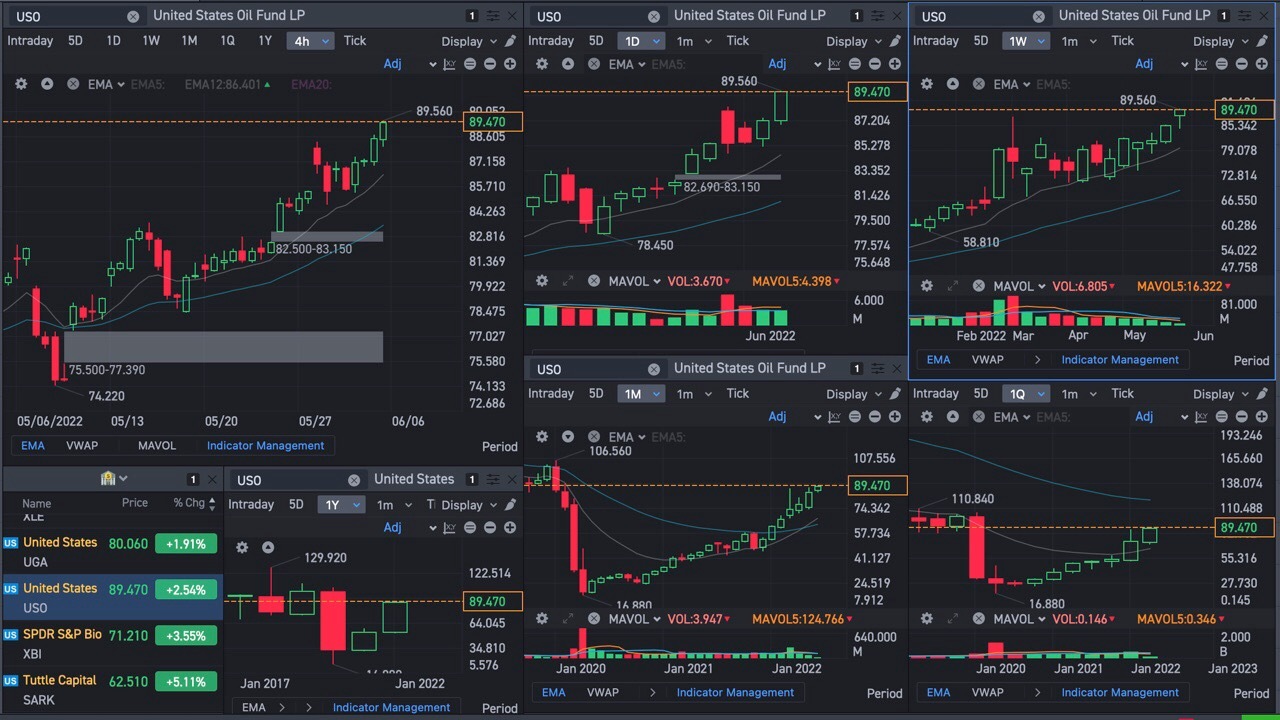Open the watchlist selector dropdown with bank icon

coord(114,479)
